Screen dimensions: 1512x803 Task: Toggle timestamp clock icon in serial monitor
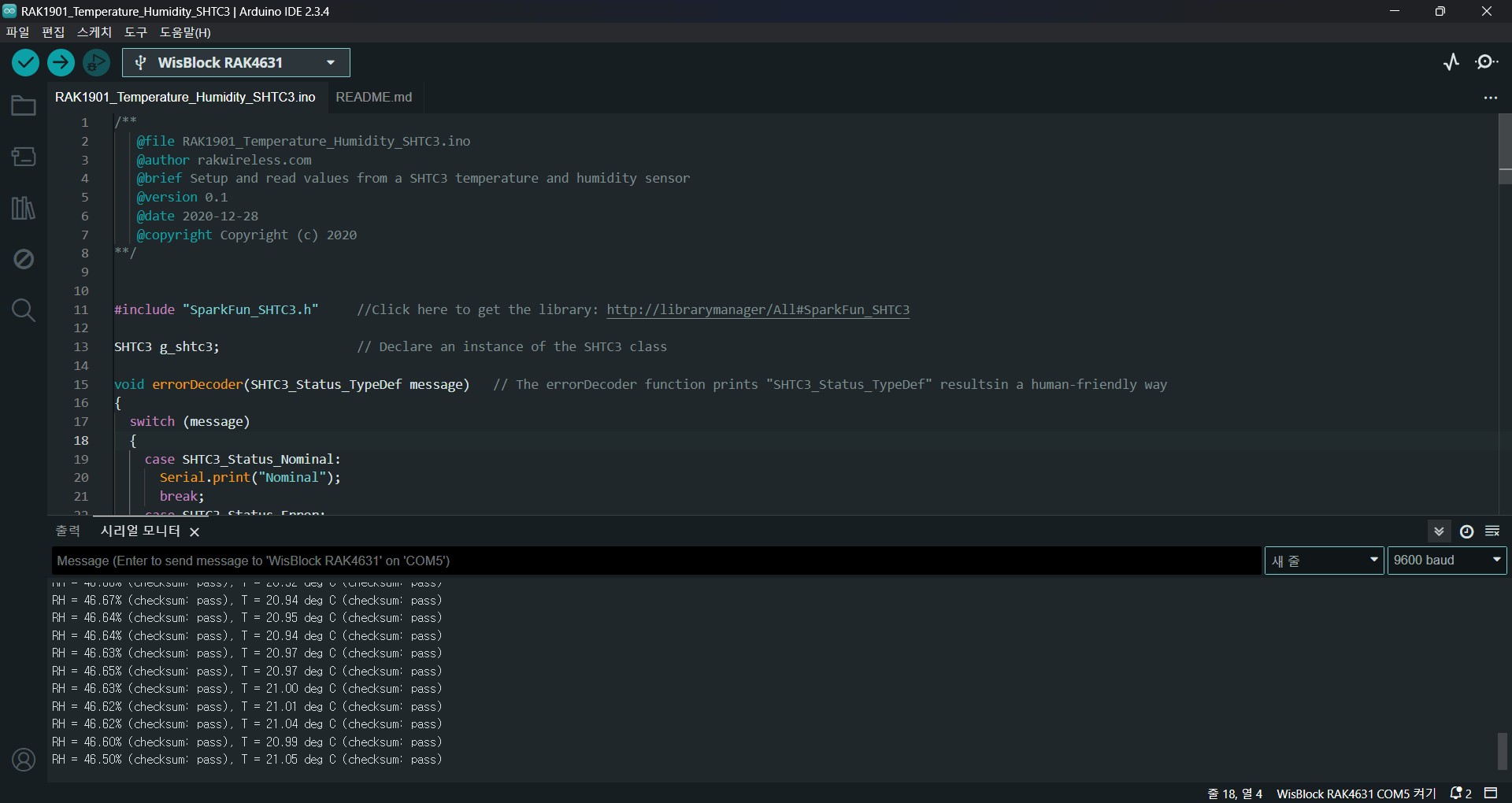(1466, 531)
